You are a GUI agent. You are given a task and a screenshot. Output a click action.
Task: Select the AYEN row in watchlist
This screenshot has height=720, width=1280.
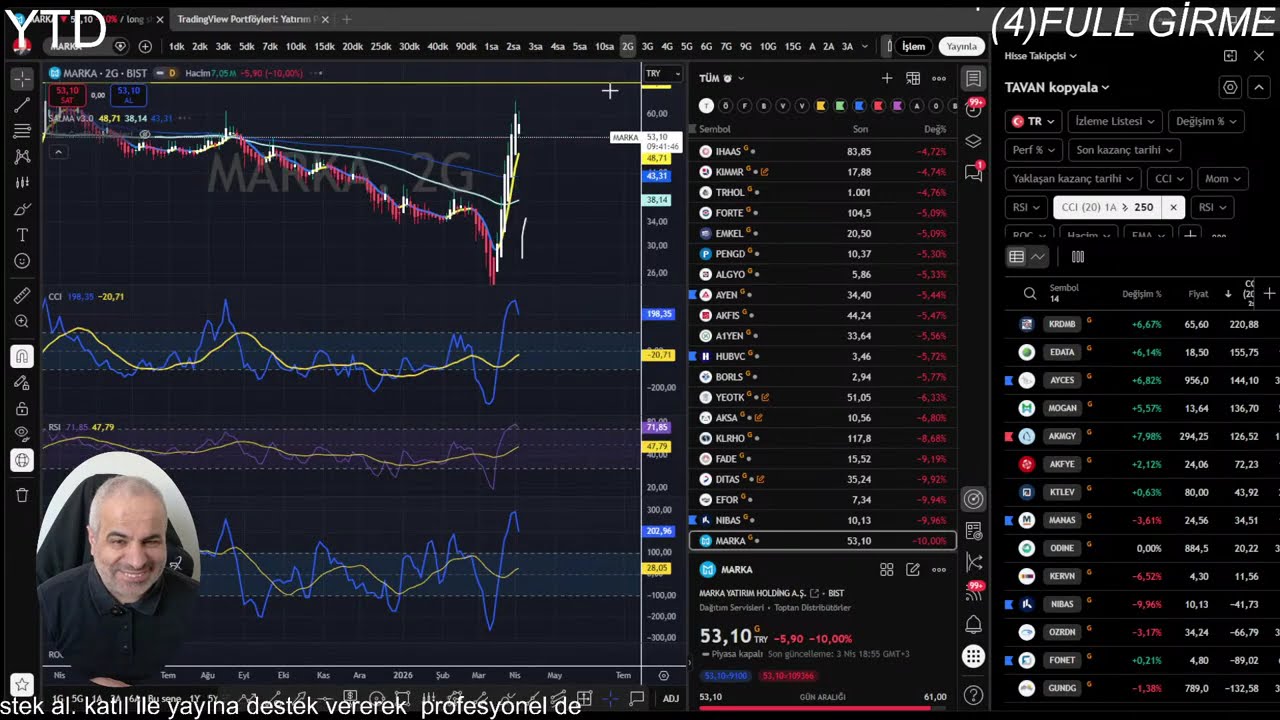coord(822,295)
